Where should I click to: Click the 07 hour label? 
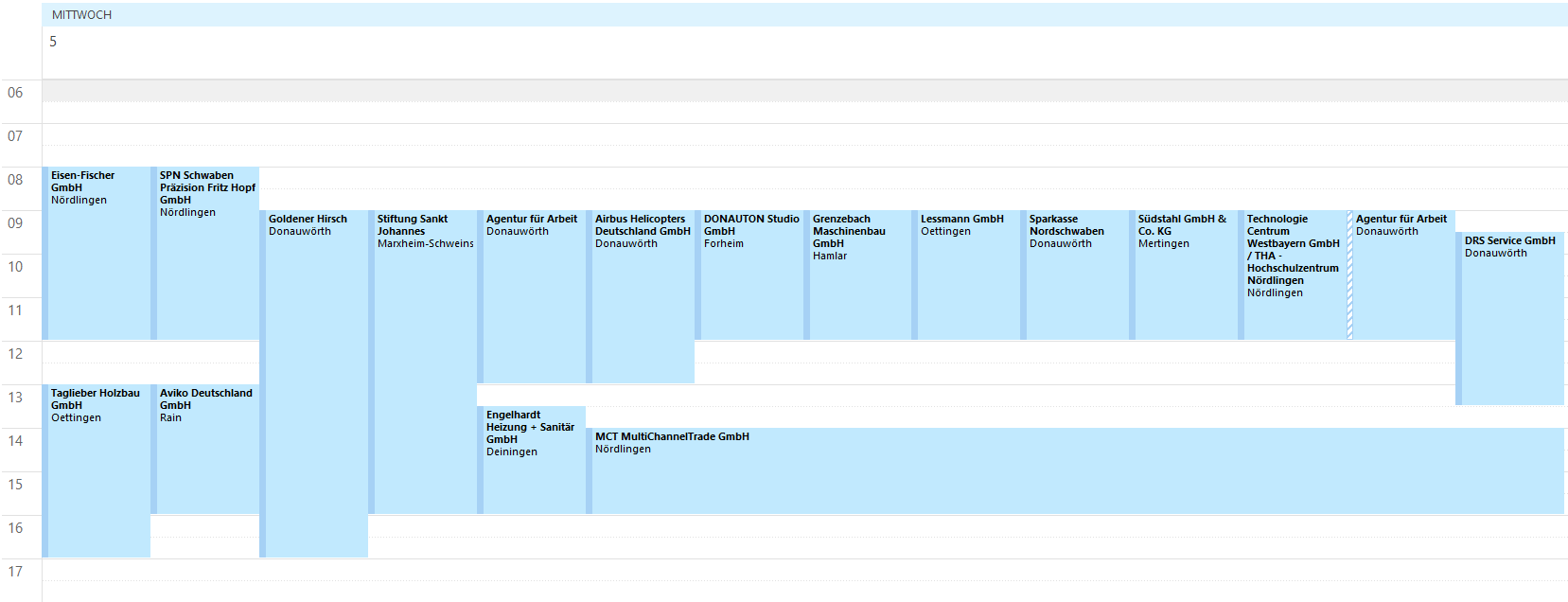(15, 136)
